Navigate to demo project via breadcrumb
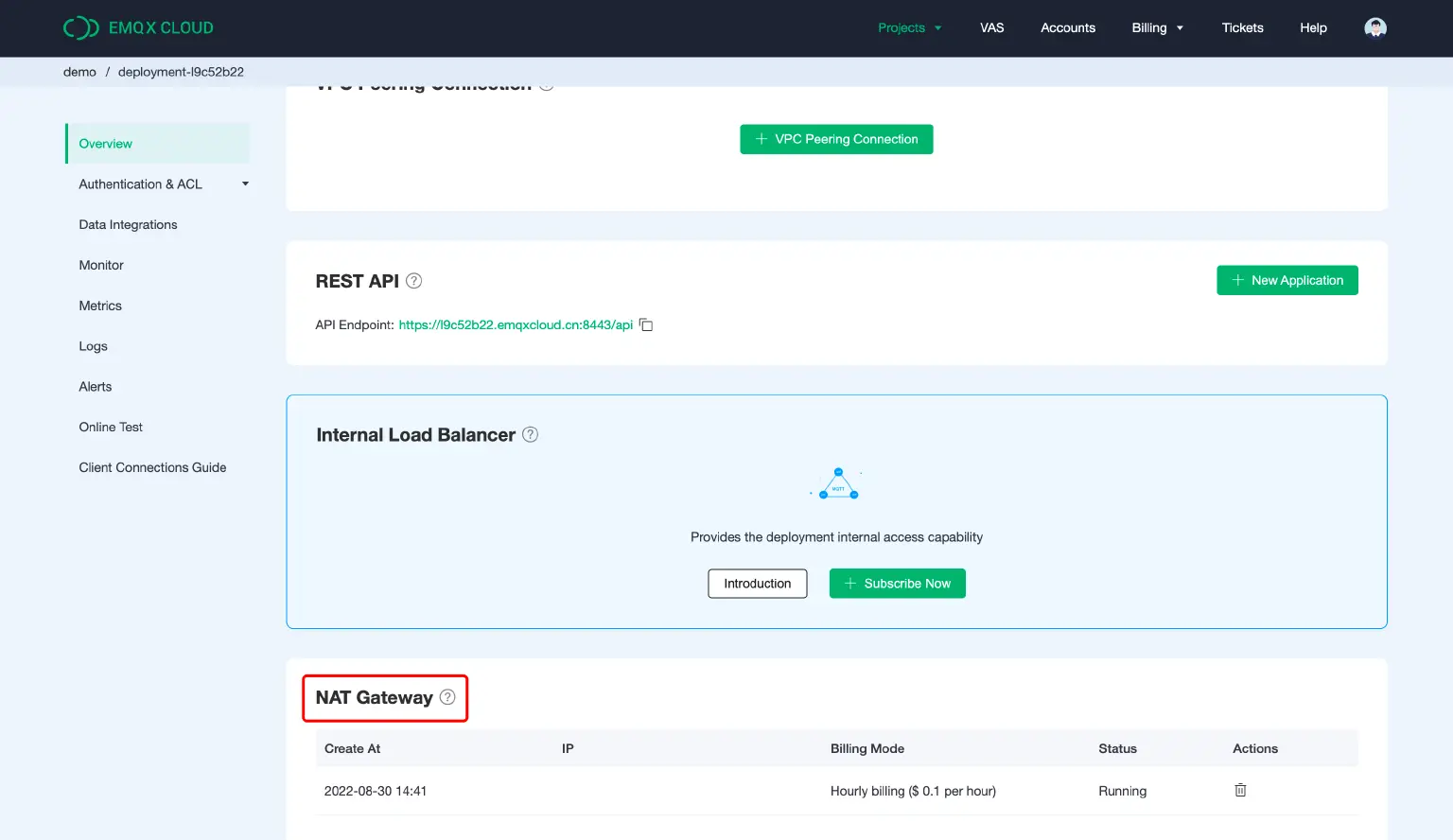The image size is (1453, 840). pyautogui.click(x=79, y=71)
